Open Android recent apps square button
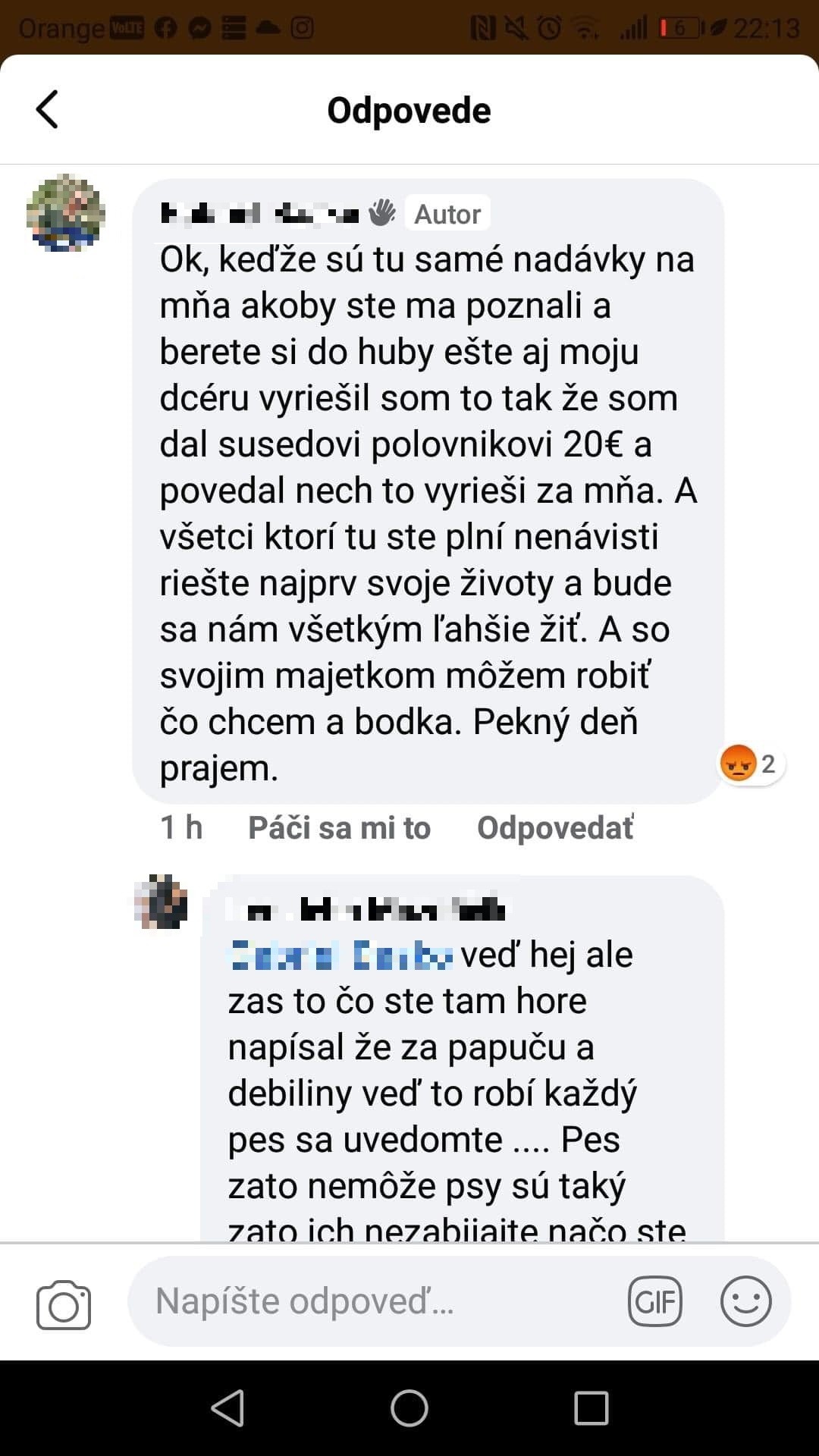The height and width of the screenshot is (1456, 819). point(591,1408)
